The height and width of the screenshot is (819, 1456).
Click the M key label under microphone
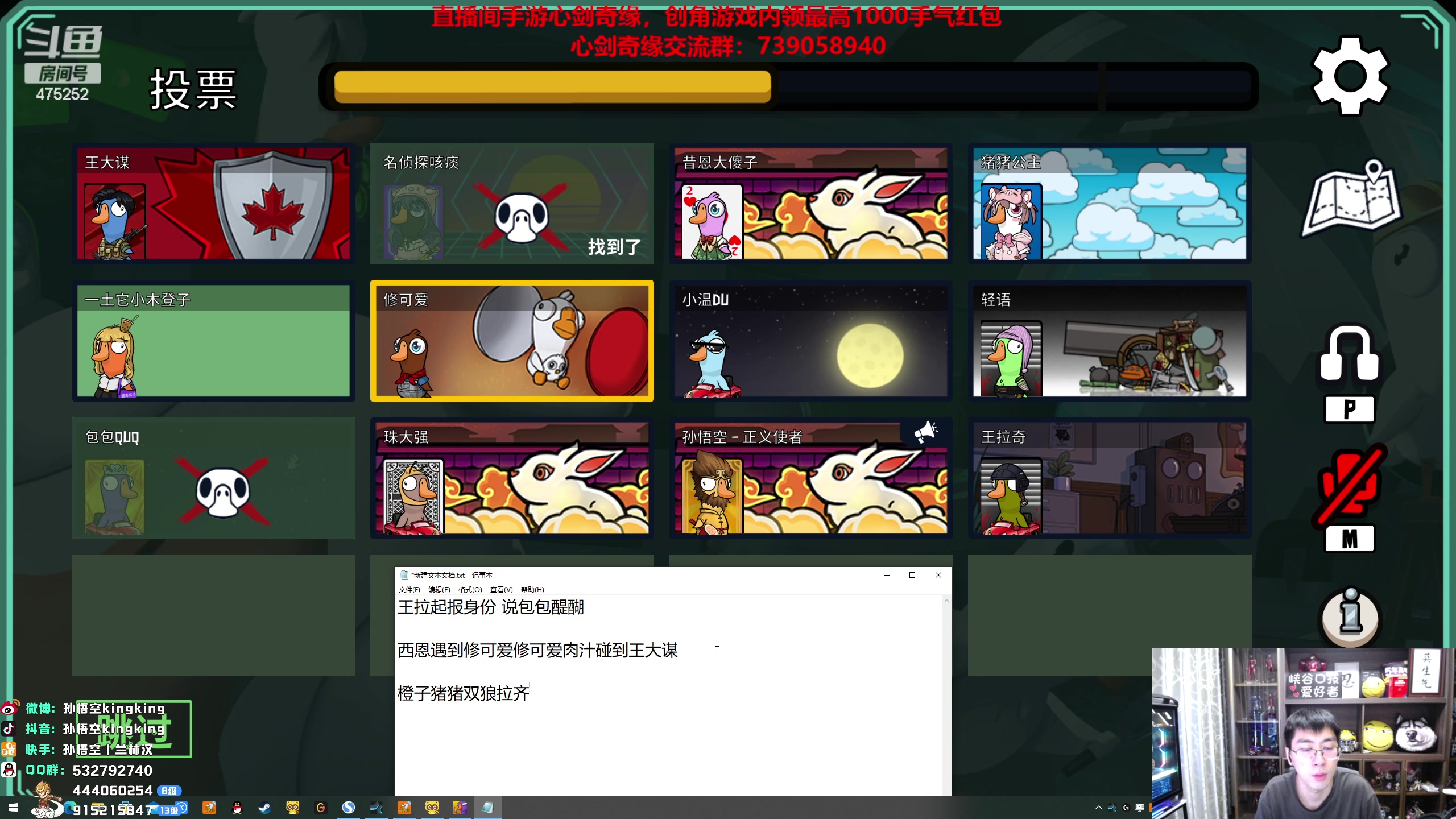[x=1350, y=538]
